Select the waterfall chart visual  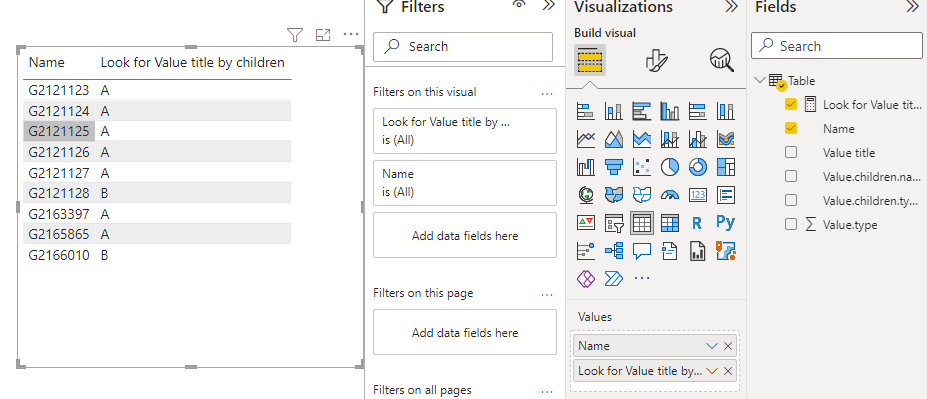[585, 167]
